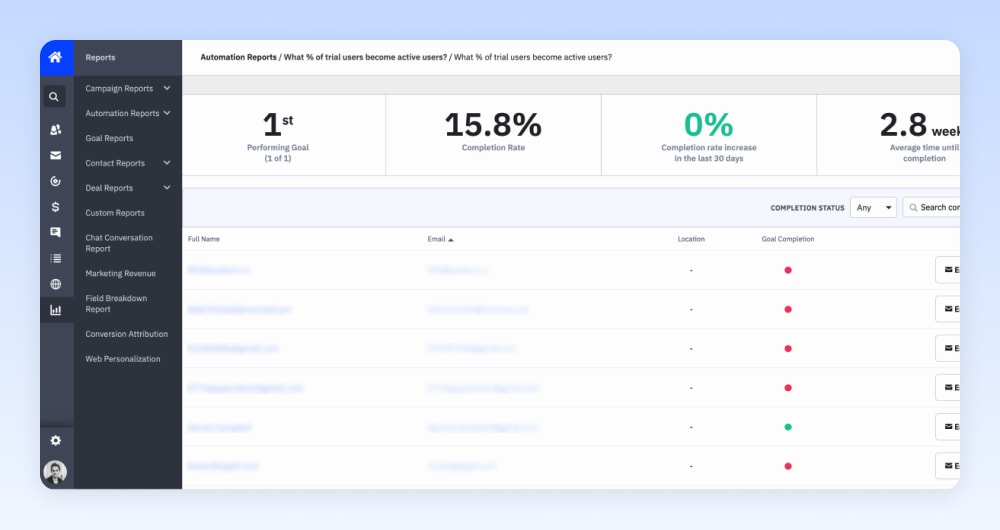The height and width of the screenshot is (530, 1000).
Task: Open the Contacts people icon
Action: pyautogui.click(x=55, y=129)
